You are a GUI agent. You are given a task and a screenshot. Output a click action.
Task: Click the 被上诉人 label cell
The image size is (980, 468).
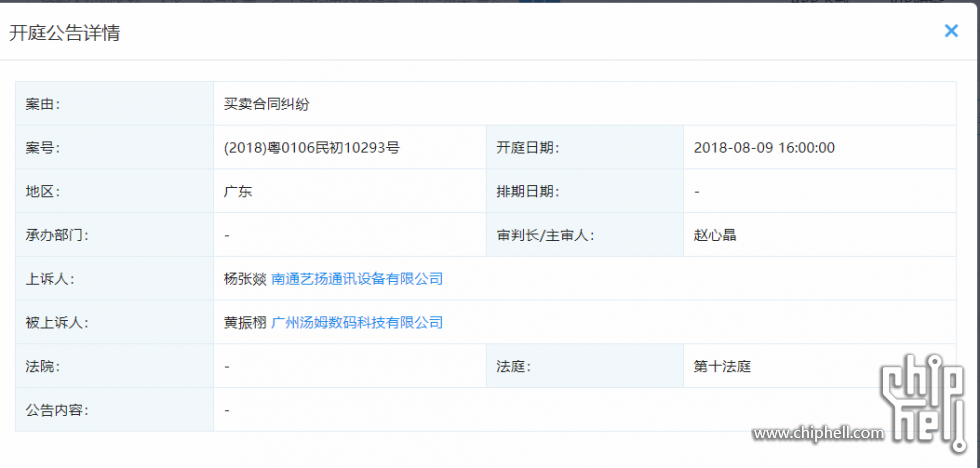[114, 322]
